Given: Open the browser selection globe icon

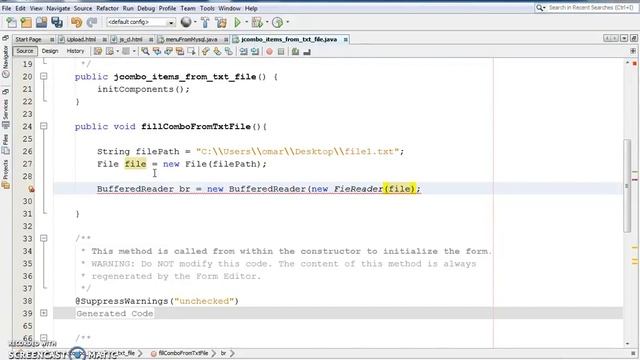Looking at the screenshot, I should click(x=186, y=22).
